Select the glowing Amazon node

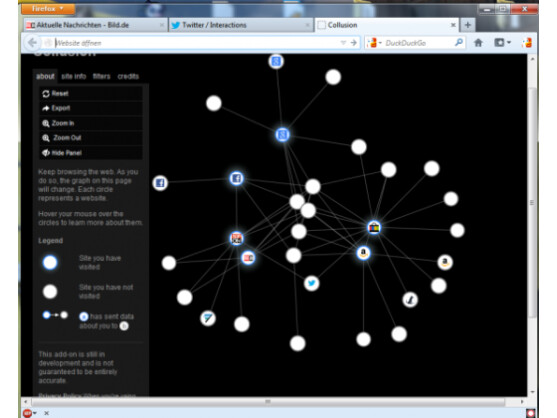tap(363, 253)
